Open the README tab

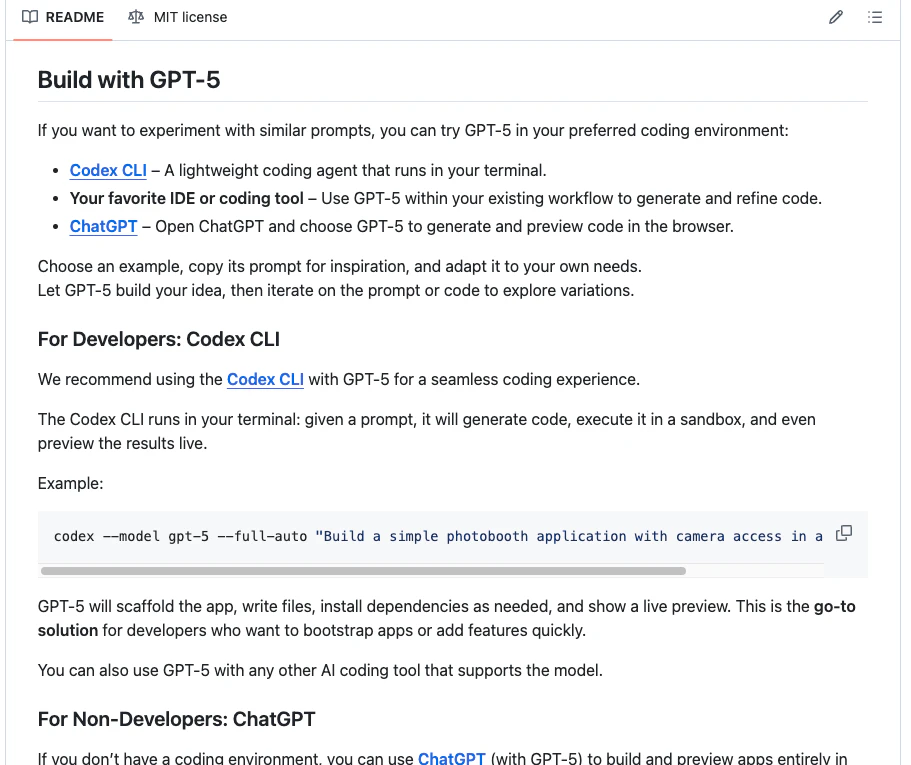63,17
